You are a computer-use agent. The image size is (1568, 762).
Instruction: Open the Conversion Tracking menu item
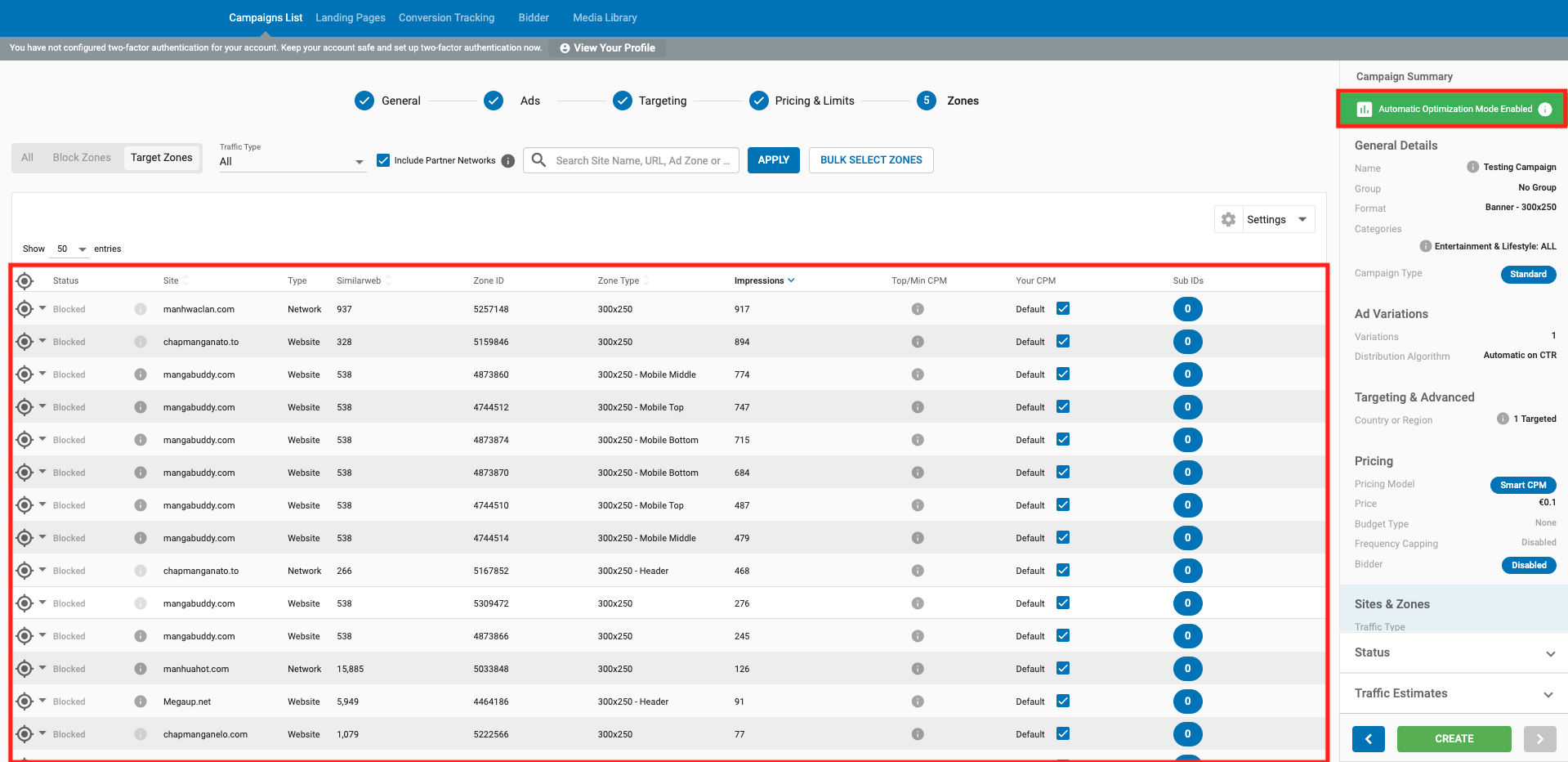(446, 18)
